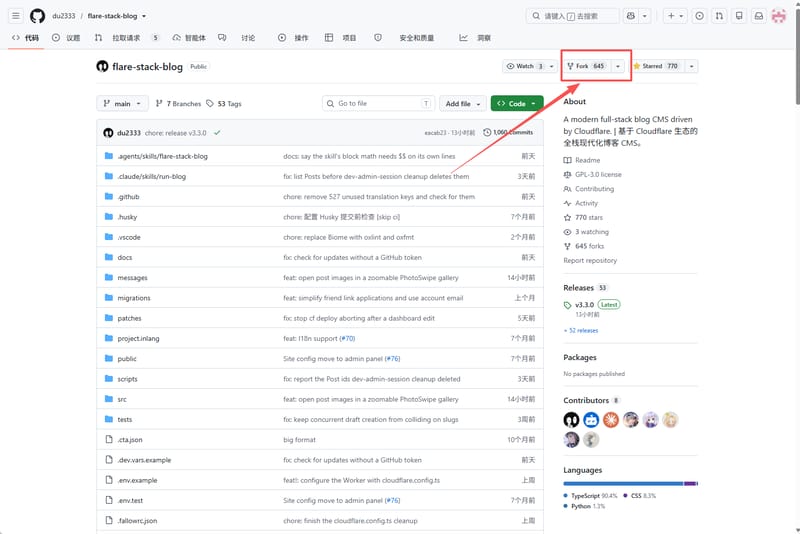
Task: Click the Report repository link
Action: pos(590,260)
